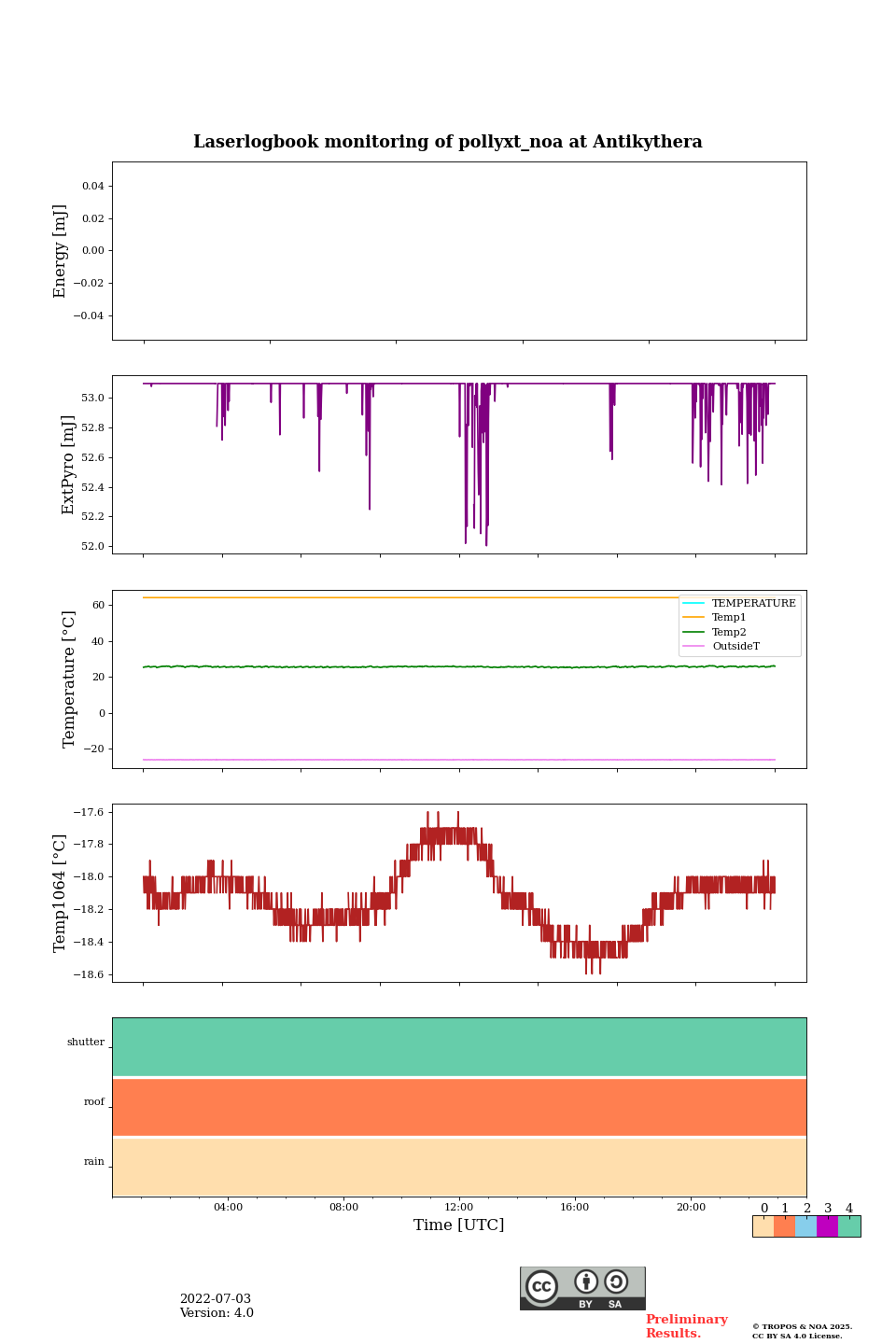Select the green colorbar swatch for value 4
This screenshot has width=896, height=1344.
tap(849, 1226)
